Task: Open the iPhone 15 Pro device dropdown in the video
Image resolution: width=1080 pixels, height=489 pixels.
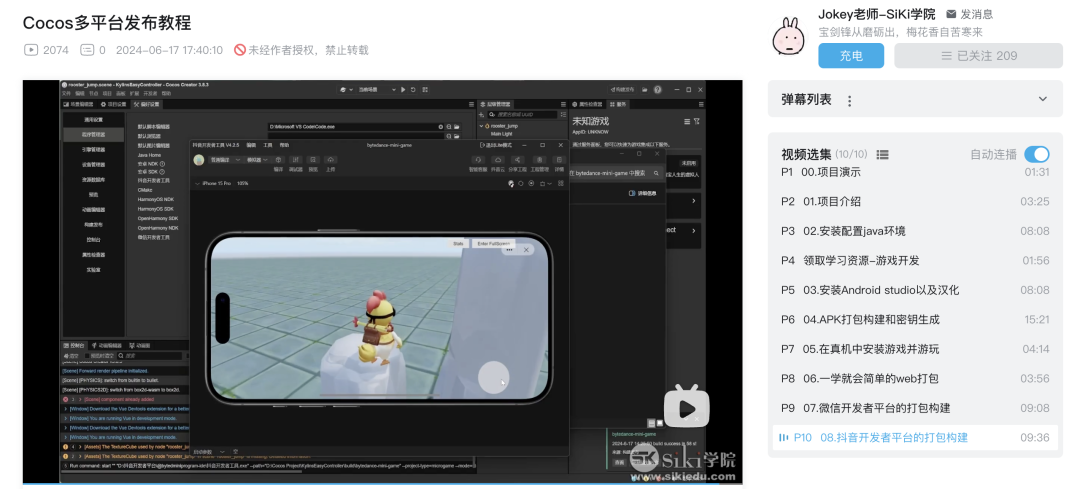Action: click(214, 183)
